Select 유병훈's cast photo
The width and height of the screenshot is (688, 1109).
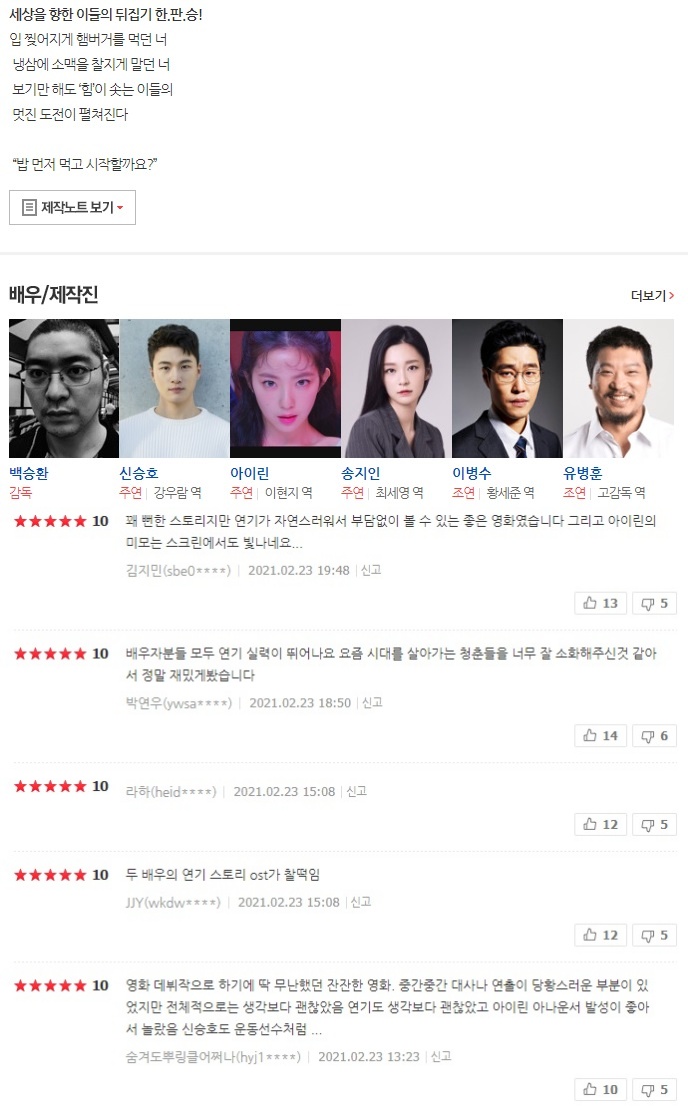click(x=618, y=388)
